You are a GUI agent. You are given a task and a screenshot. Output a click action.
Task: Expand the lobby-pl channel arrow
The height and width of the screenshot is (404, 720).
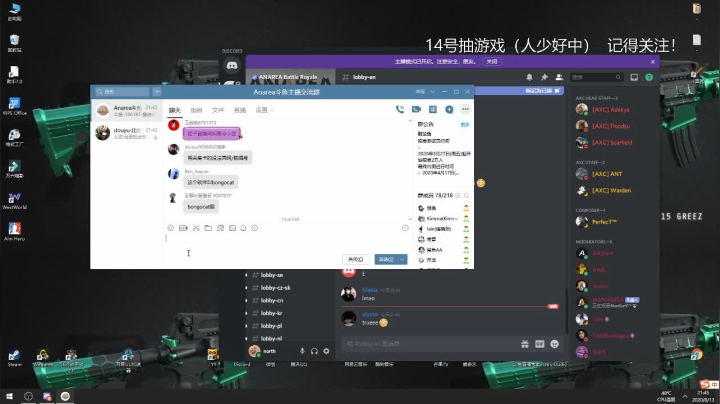pos(247,326)
